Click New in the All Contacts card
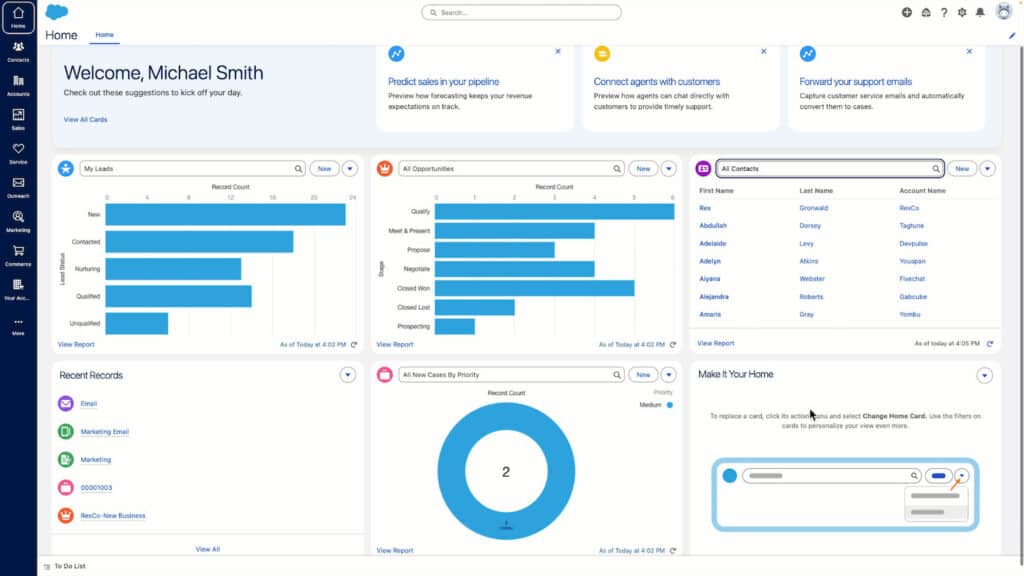The height and width of the screenshot is (576, 1024). coord(962,168)
